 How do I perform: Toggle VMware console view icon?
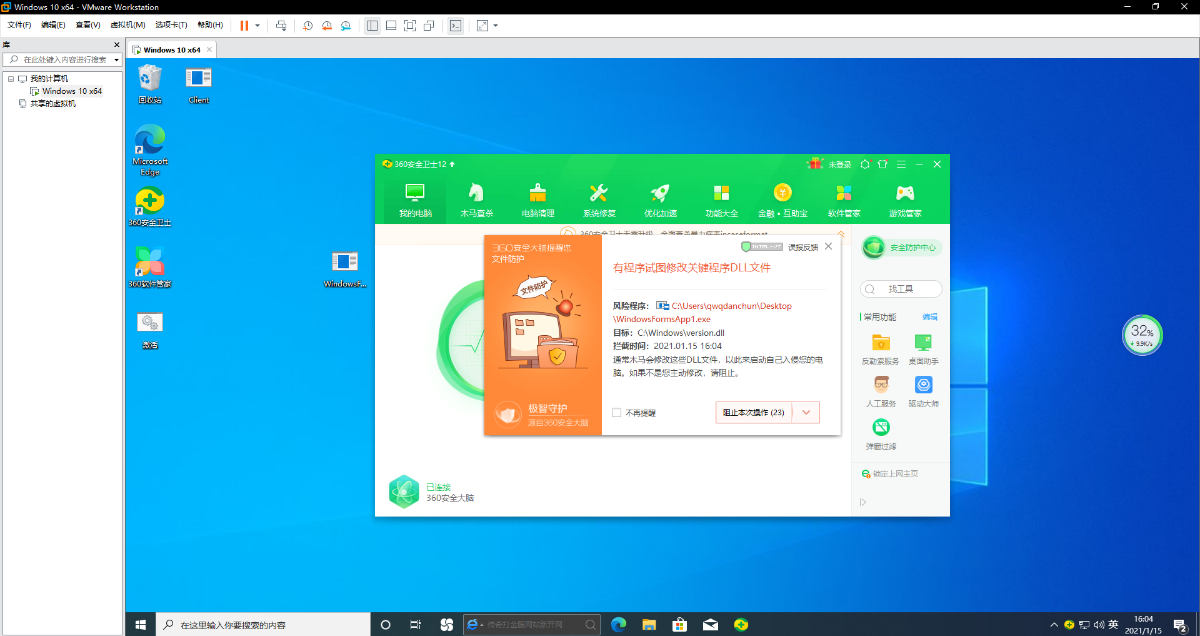click(x=456, y=25)
